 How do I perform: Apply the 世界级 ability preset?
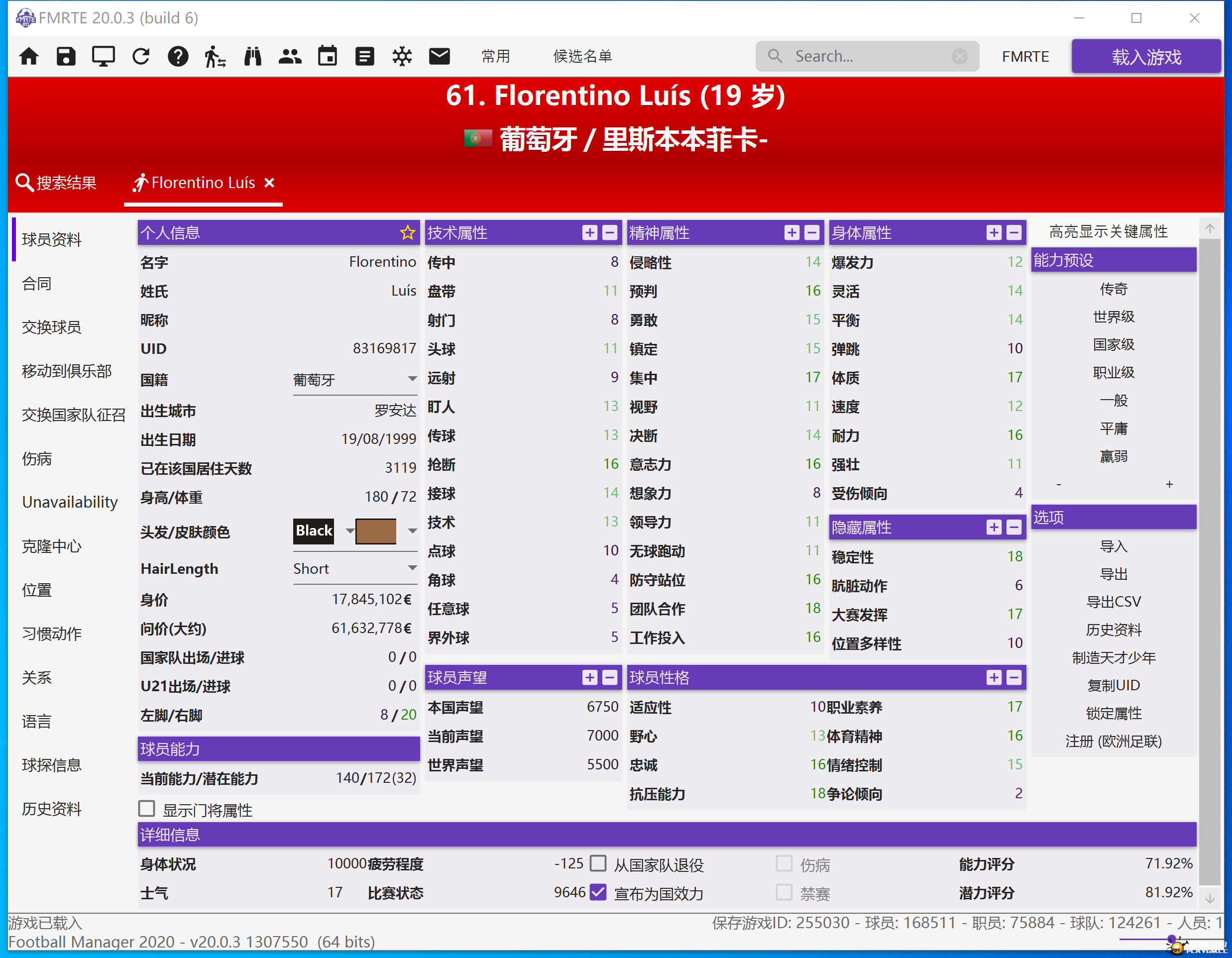pyautogui.click(x=1114, y=317)
